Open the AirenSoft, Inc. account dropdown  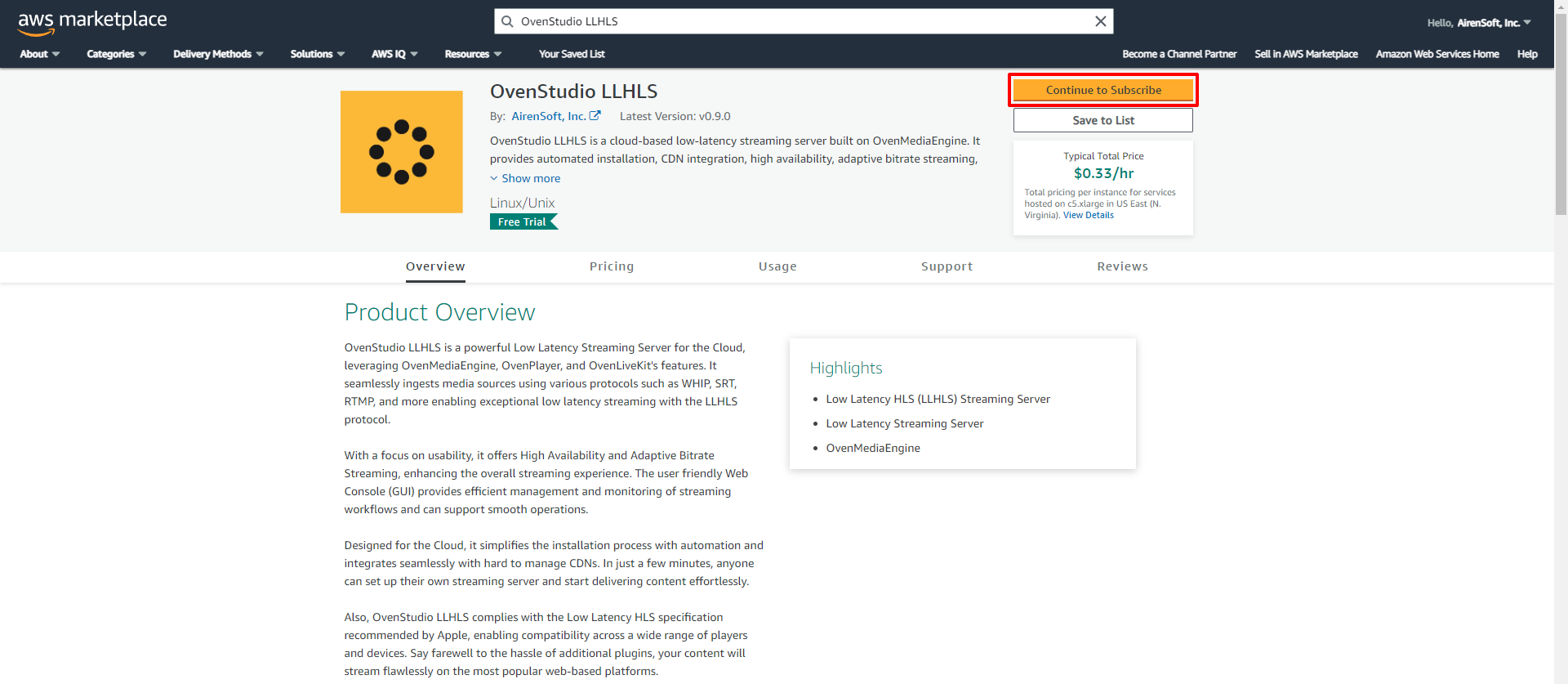coord(1479,23)
